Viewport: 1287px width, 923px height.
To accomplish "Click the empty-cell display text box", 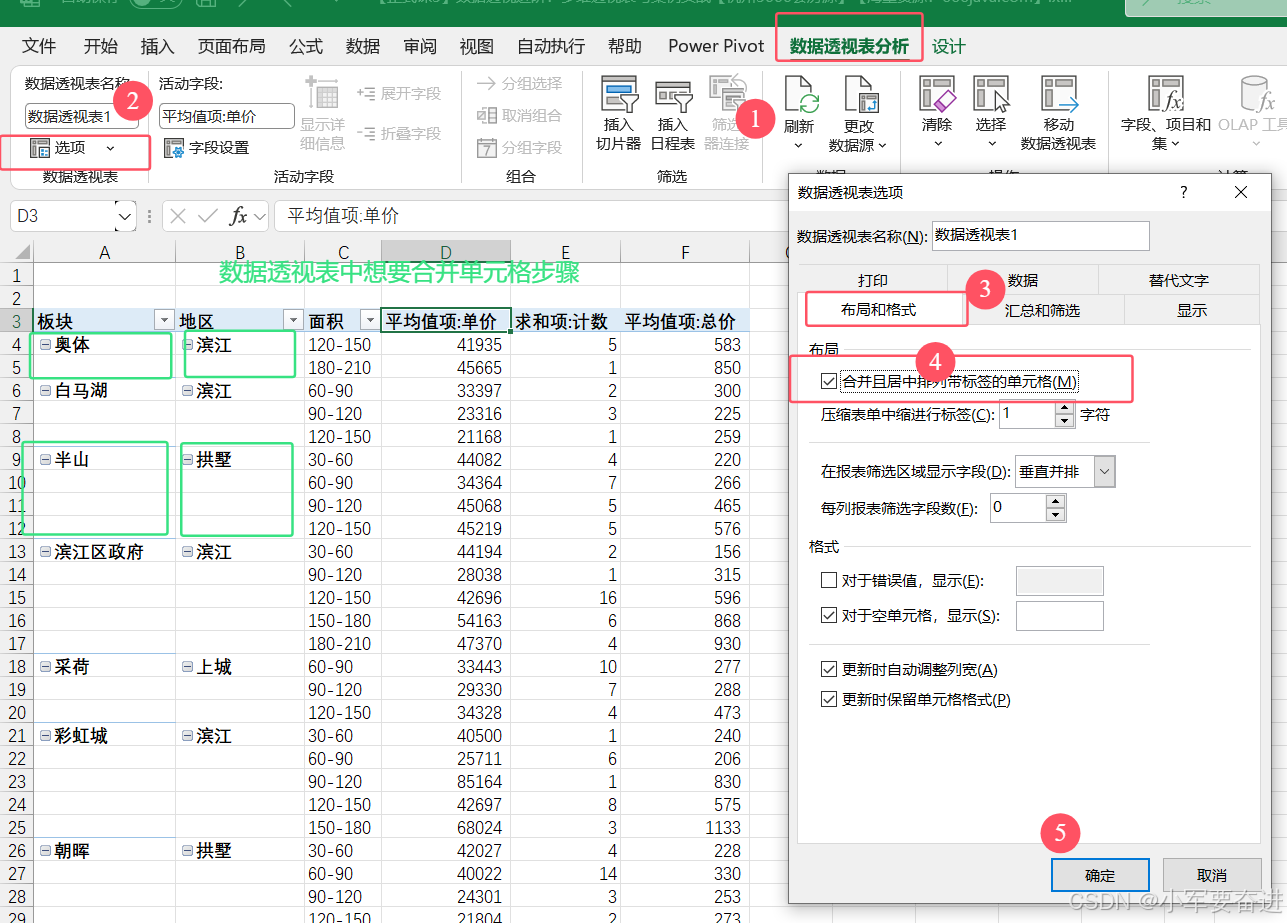I will [1059, 615].
